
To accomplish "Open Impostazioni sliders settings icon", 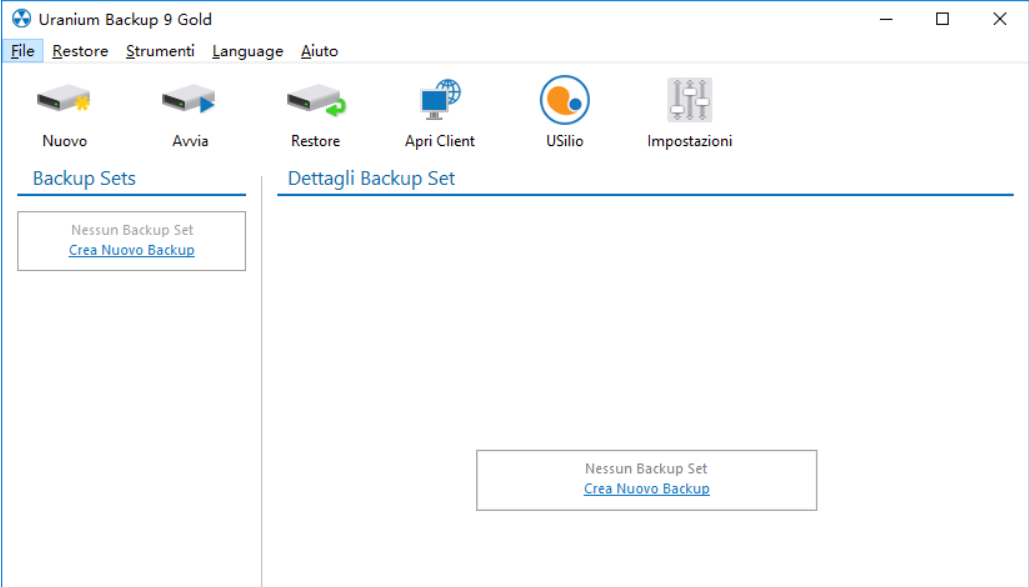I will (690, 100).
